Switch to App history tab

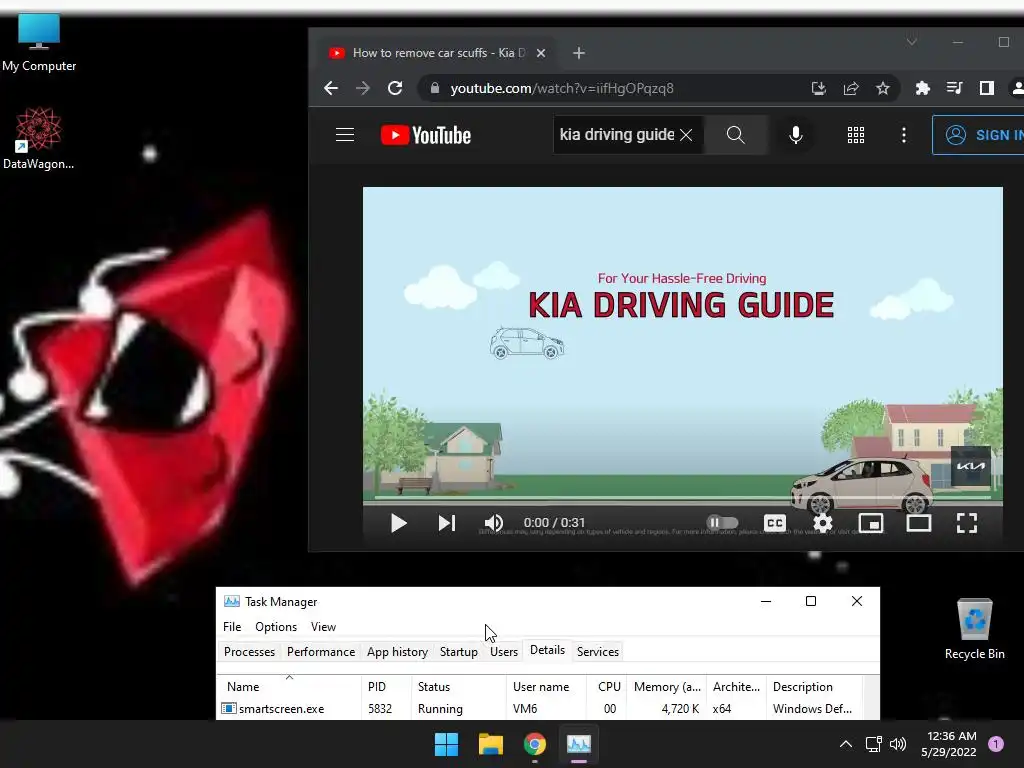397,652
